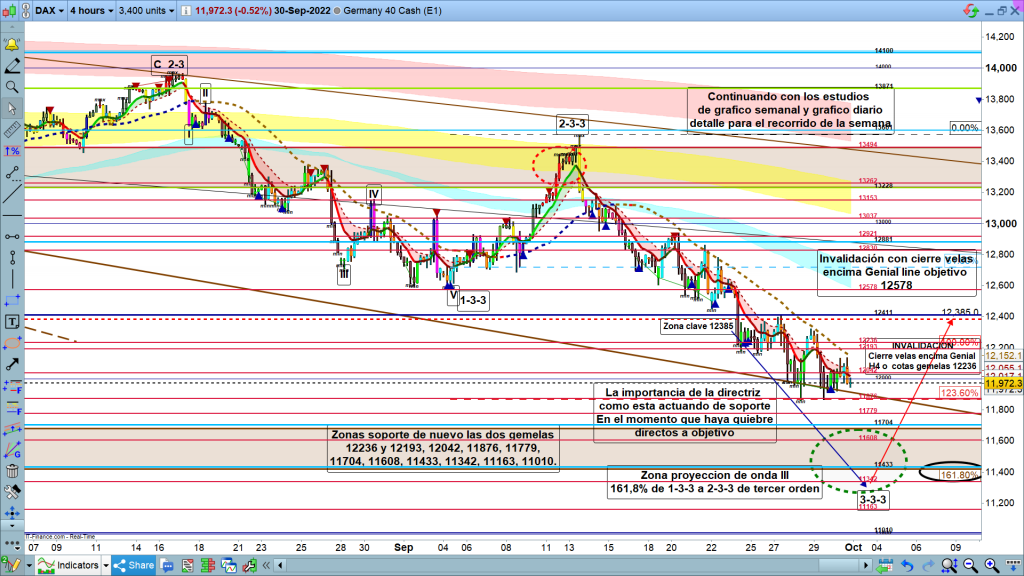Toggle the pin icon at top right
This screenshot has width=1024, height=576.
click(970, 11)
